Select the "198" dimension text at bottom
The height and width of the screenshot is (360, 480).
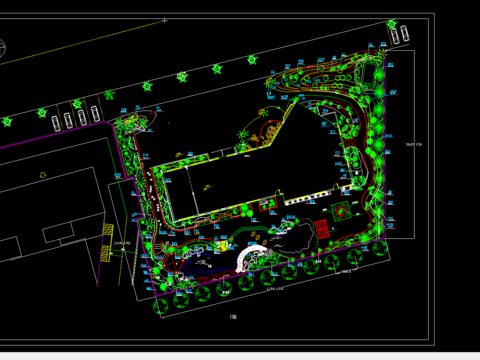click(x=233, y=317)
